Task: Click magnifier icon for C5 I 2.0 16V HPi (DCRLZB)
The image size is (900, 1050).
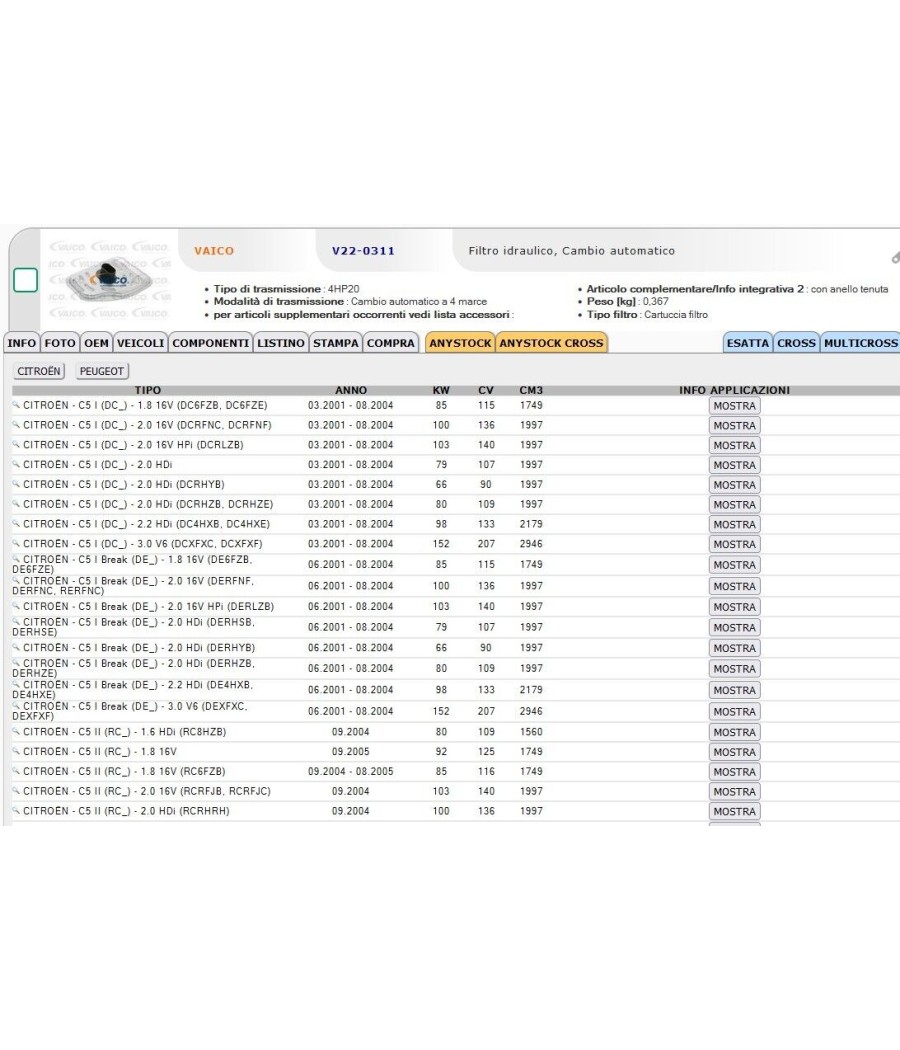Action: 16,444
